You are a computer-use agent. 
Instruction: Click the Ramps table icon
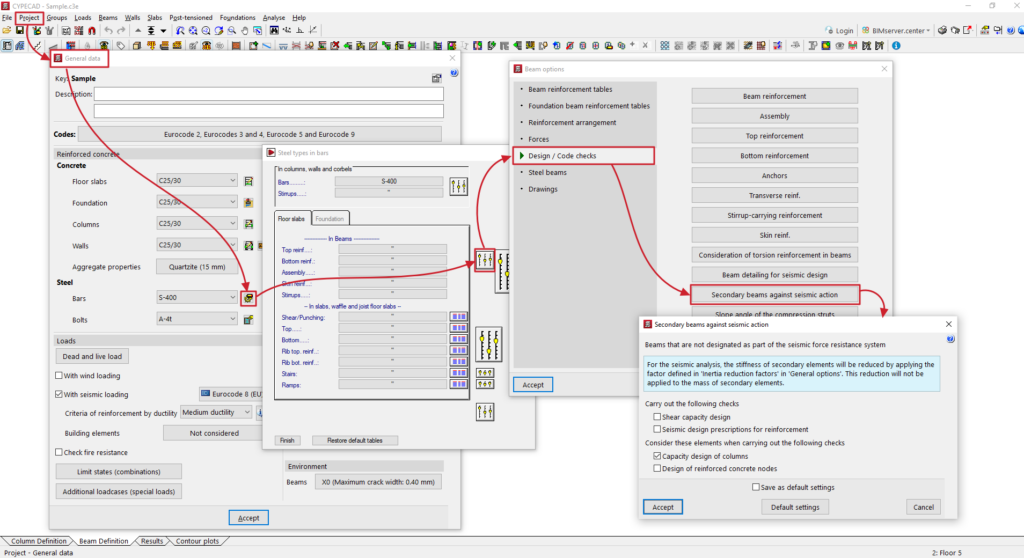(458, 384)
